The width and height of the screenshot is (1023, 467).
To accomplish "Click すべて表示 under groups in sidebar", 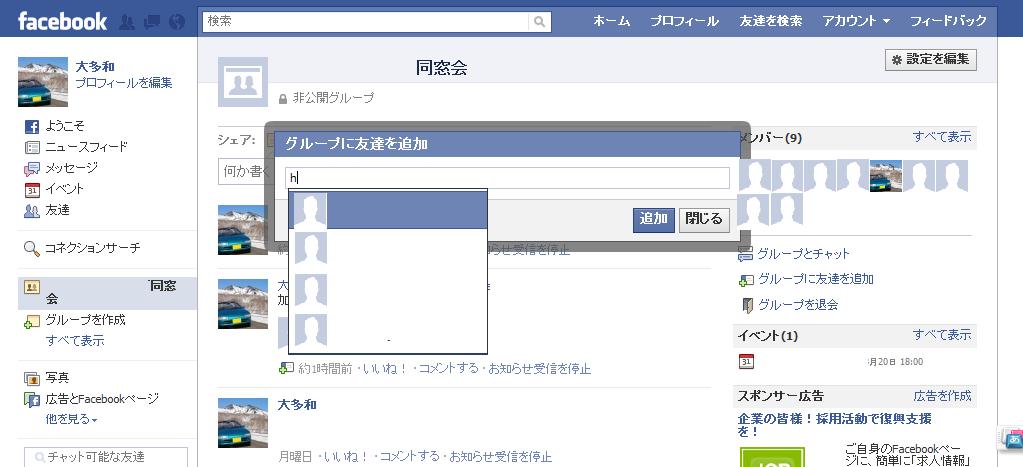I will click(75, 340).
